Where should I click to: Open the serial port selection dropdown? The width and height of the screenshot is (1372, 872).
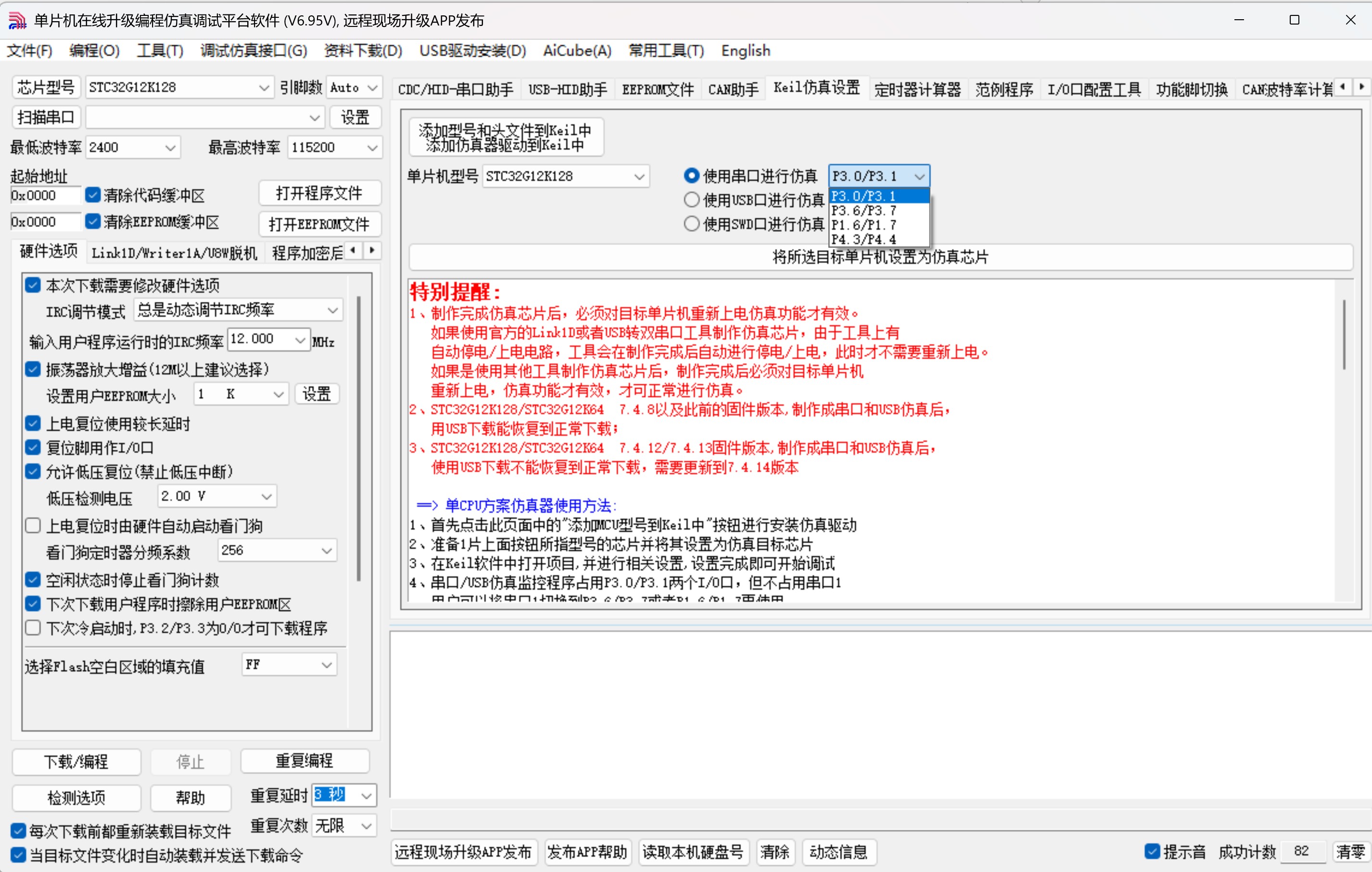pyautogui.click(x=205, y=117)
